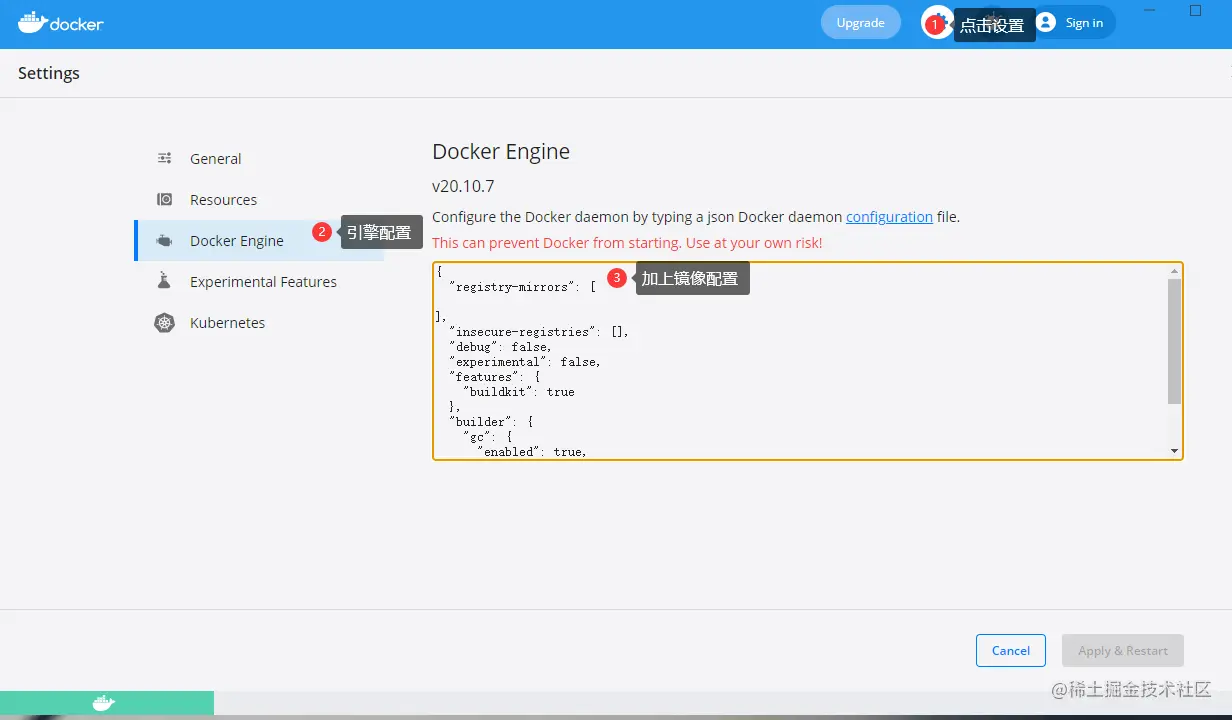
Task: Click the "experimental": false line
Action: click(524, 362)
